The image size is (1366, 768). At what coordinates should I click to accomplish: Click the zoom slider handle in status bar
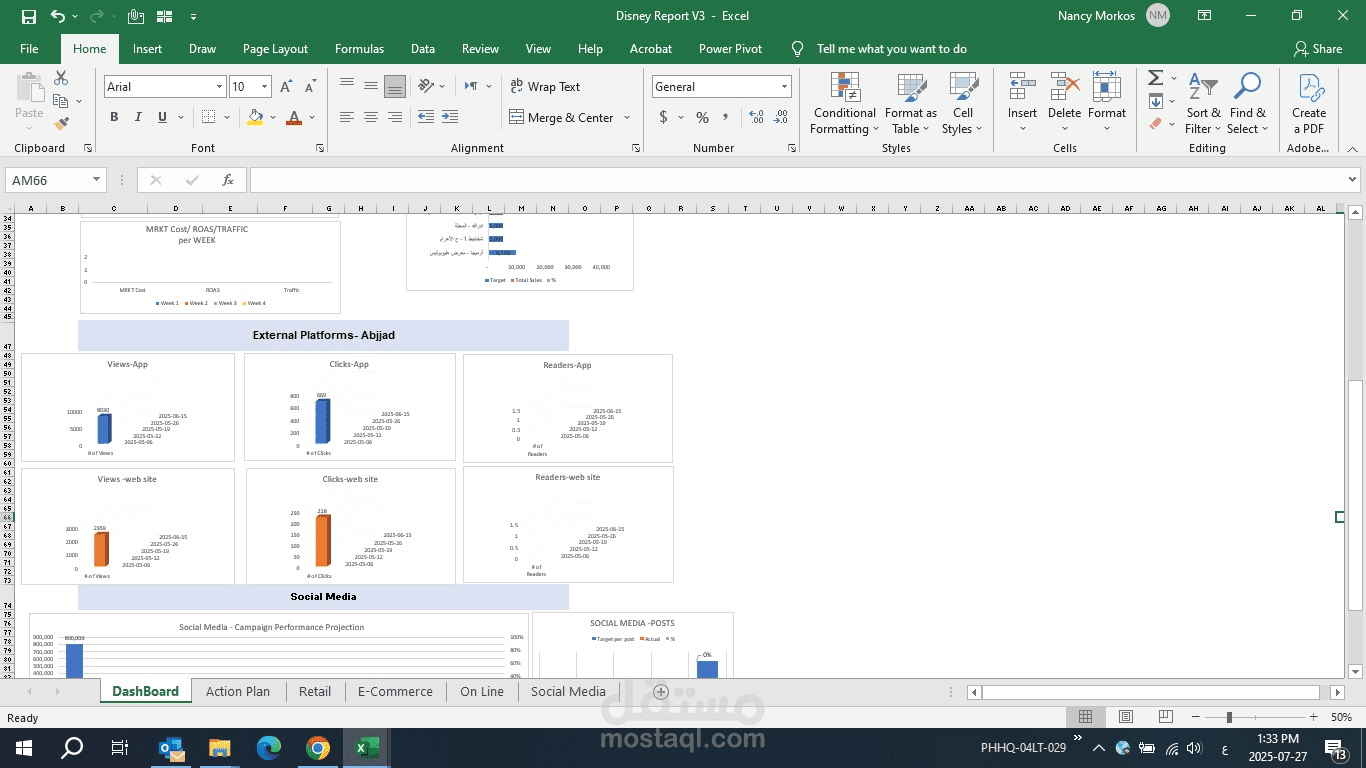[1229, 718]
